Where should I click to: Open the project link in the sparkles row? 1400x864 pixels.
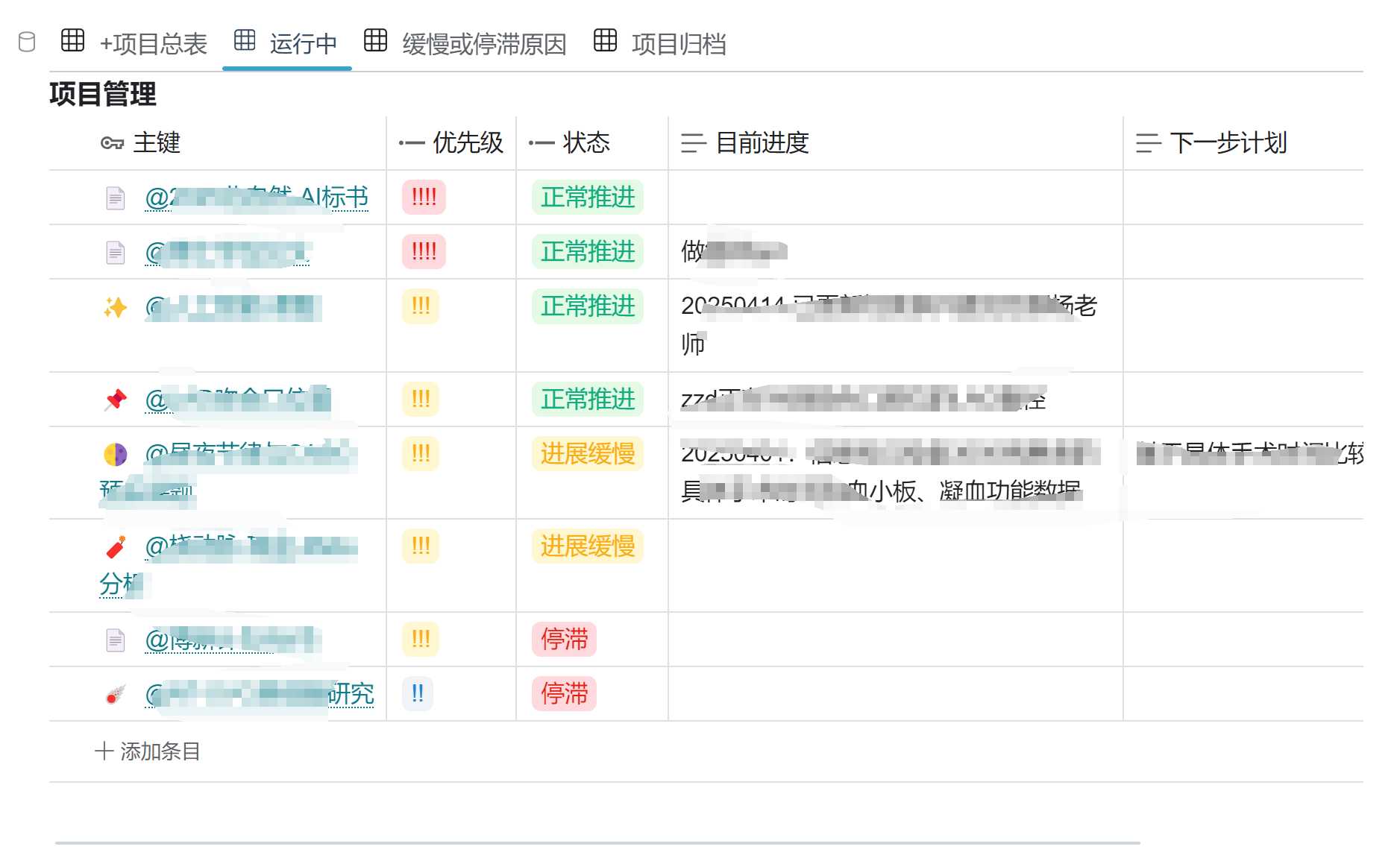(x=233, y=306)
